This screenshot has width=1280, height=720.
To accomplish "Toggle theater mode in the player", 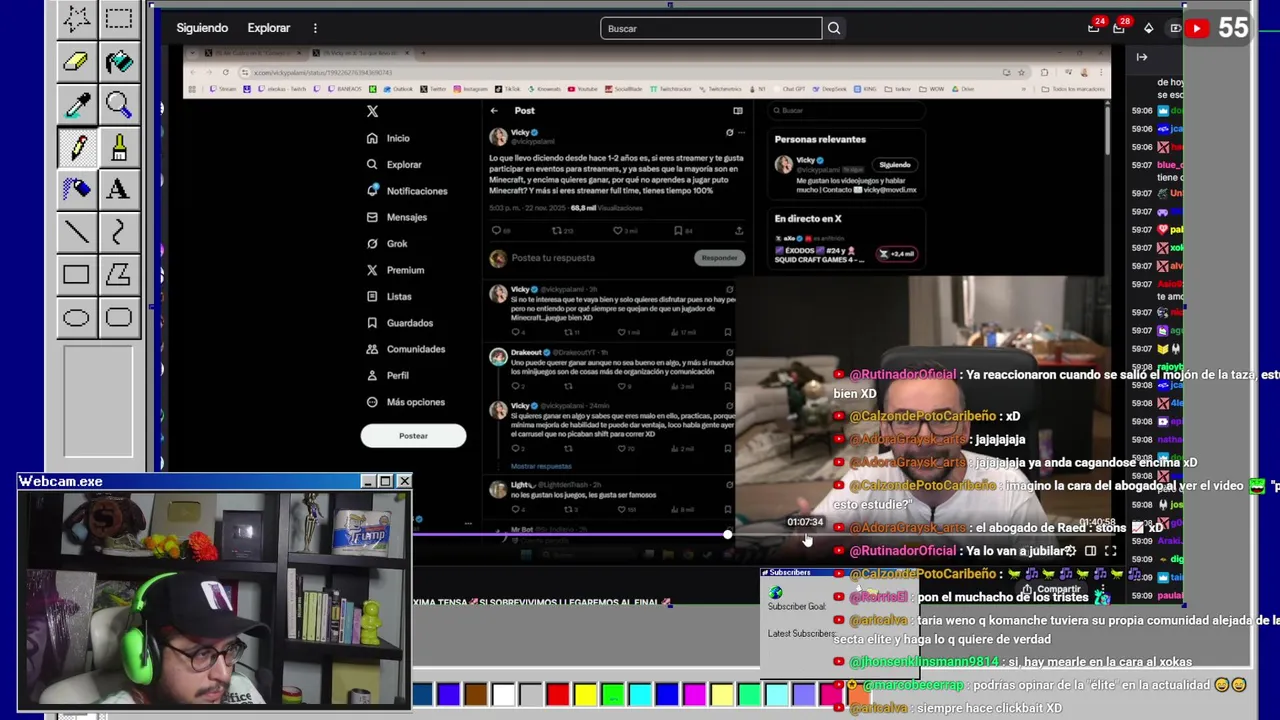I will pyautogui.click(x=1090, y=551).
